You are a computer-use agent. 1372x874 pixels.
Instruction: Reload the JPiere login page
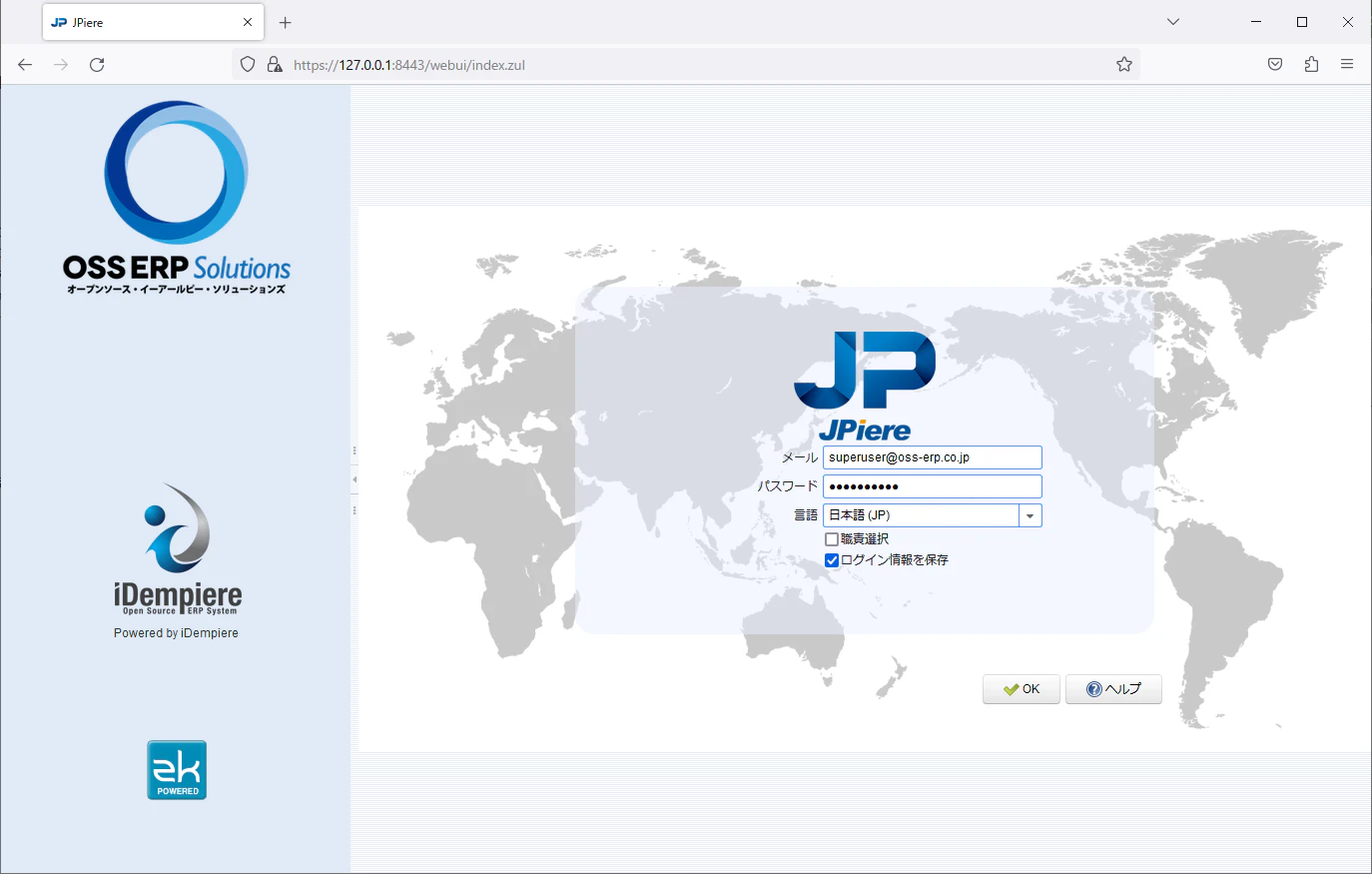(x=97, y=65)
